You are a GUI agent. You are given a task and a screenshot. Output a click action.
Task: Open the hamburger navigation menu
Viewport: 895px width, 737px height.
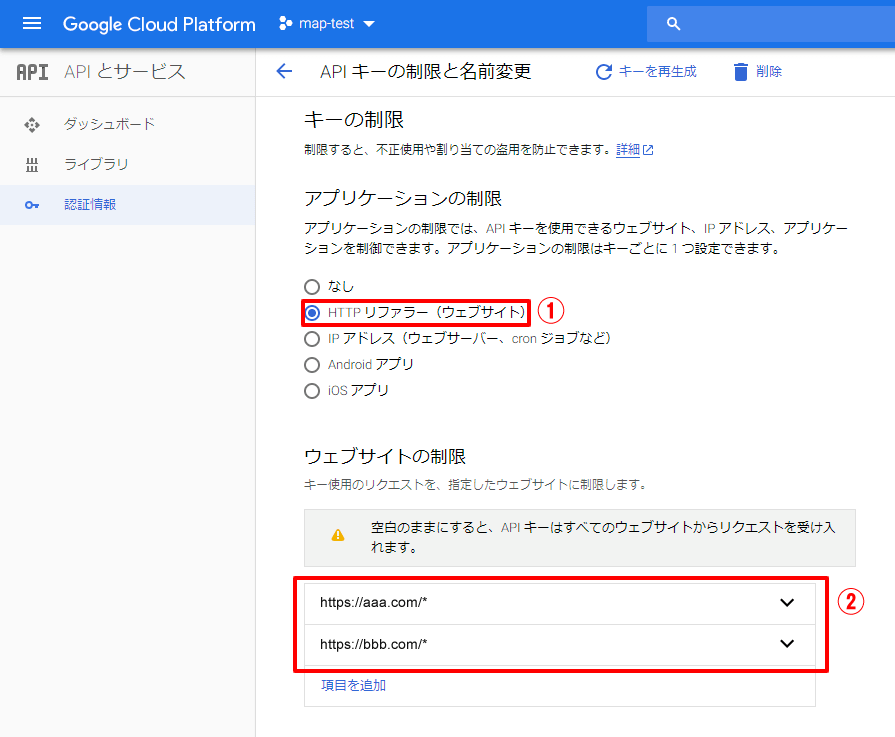[x=32, y=24]
